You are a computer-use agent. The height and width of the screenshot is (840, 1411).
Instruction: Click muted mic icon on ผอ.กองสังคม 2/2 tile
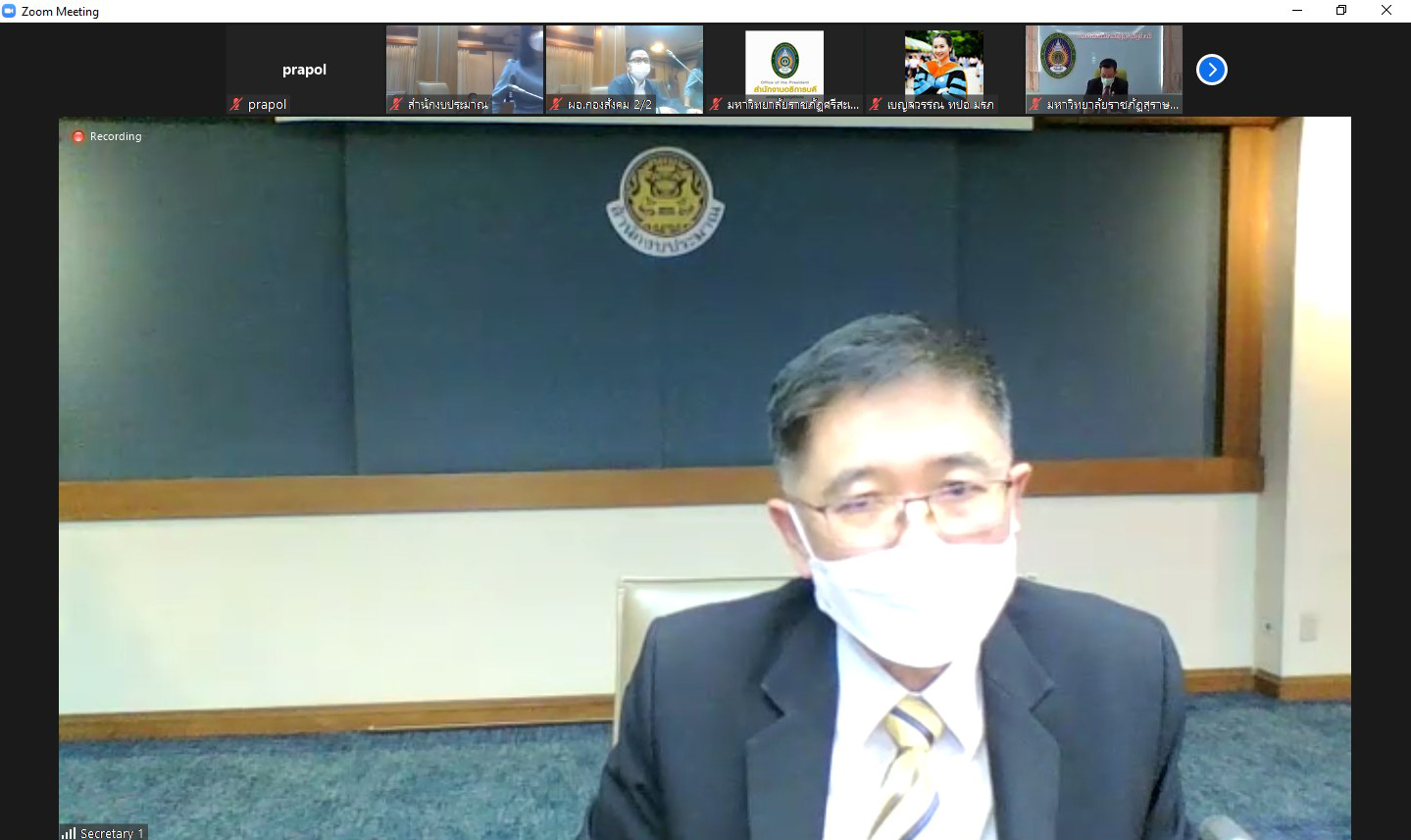point(556,104)
